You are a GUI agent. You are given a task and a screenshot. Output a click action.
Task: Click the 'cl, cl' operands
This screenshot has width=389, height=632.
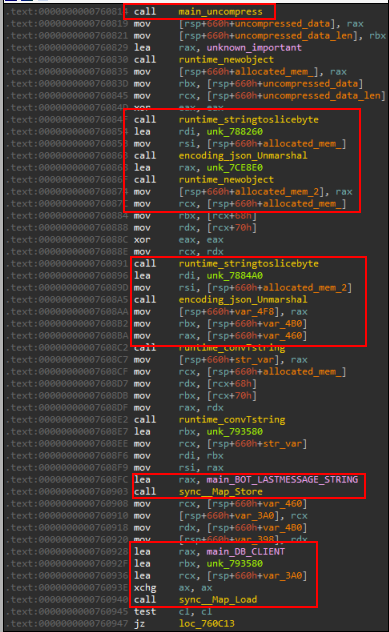(x=195, y=611)
